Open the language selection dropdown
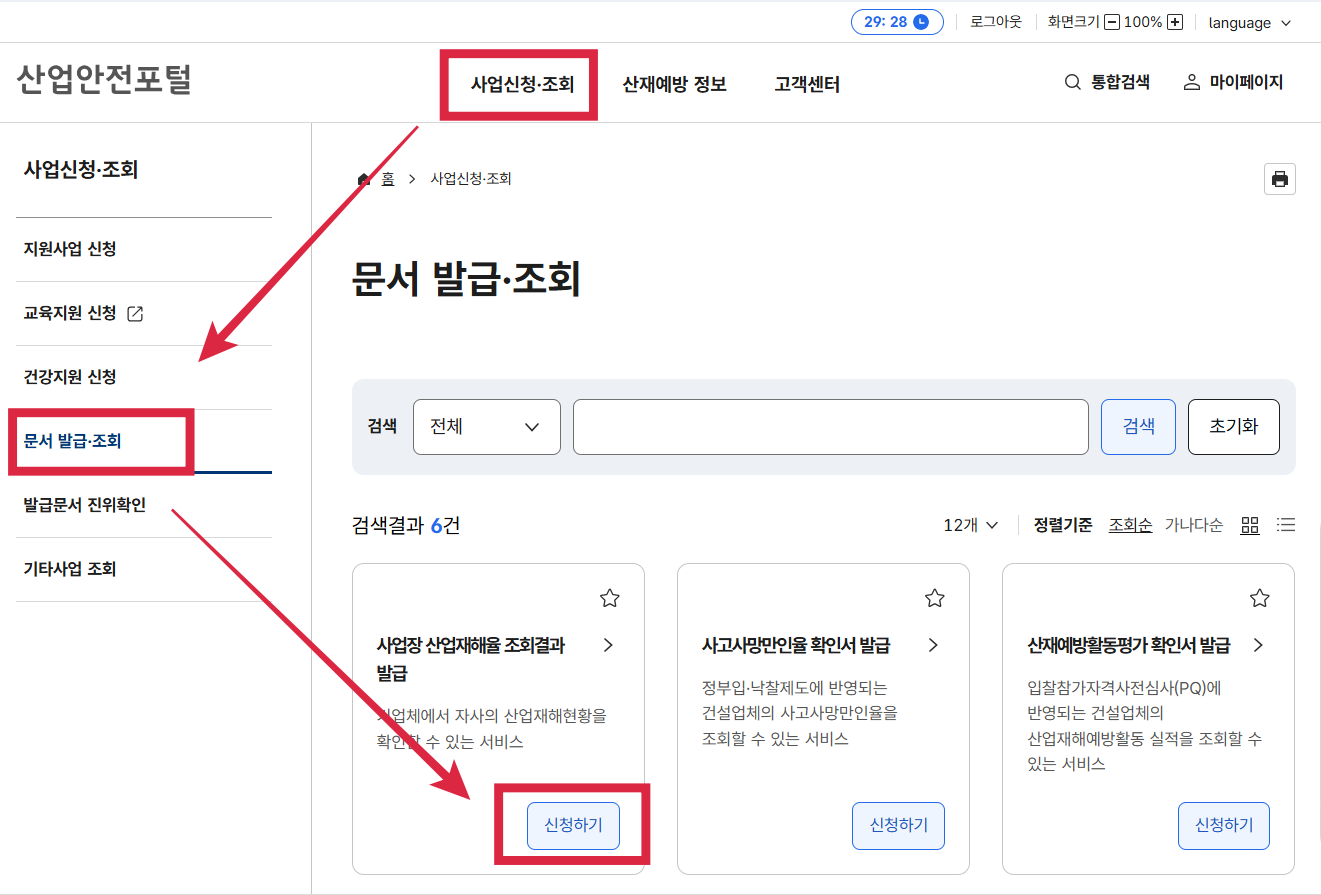 pyautogui.click(x=1249, y=22)
